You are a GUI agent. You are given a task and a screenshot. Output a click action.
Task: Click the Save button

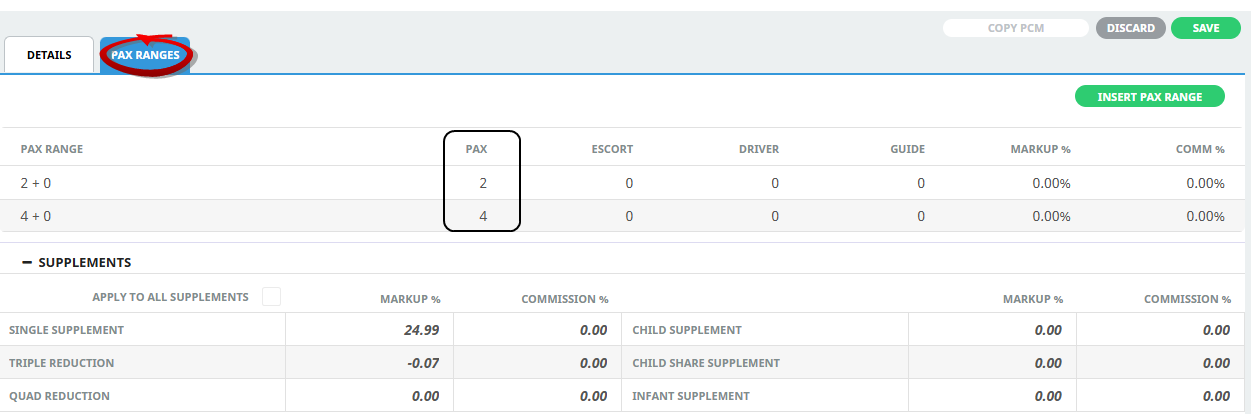point(1205,28)
